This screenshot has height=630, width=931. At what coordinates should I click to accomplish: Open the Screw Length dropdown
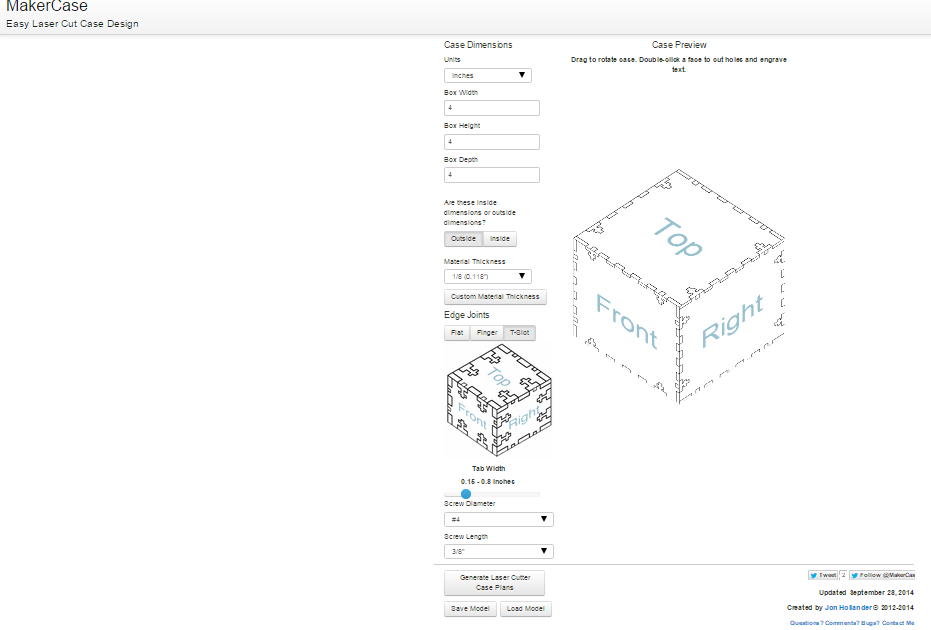click(499, 551)
